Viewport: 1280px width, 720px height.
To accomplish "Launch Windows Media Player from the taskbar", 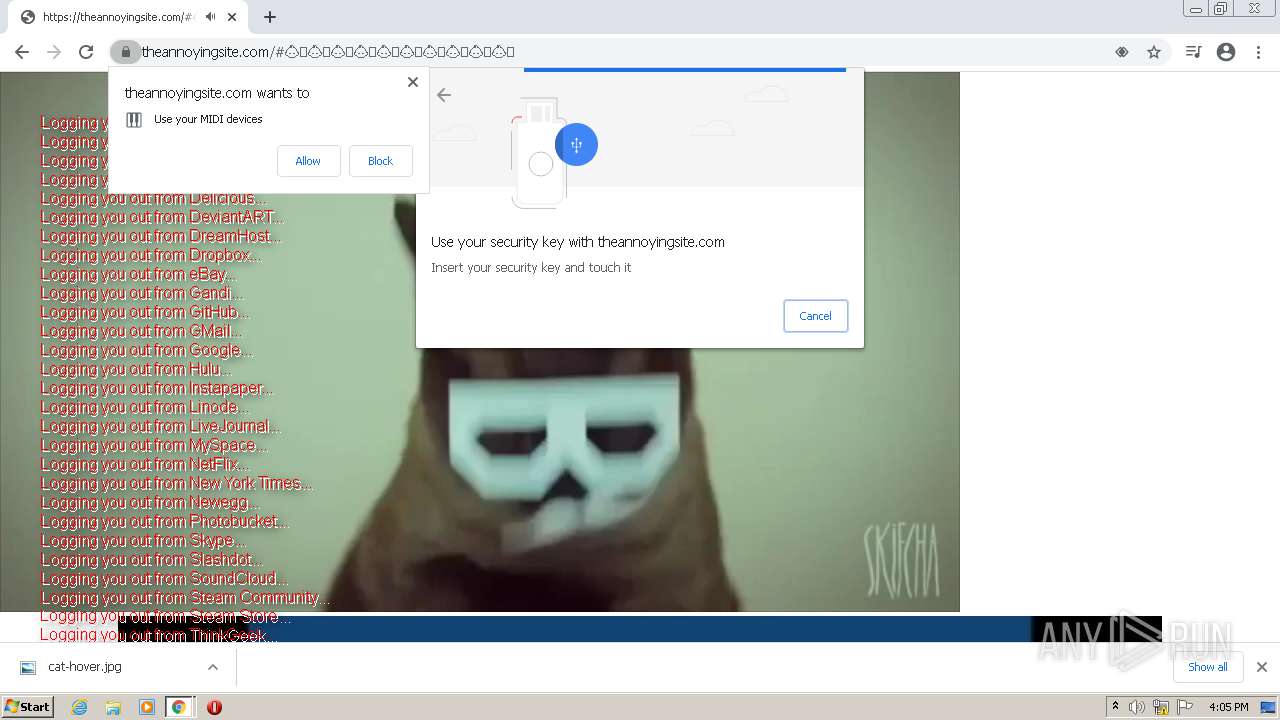I will [147, 707].
